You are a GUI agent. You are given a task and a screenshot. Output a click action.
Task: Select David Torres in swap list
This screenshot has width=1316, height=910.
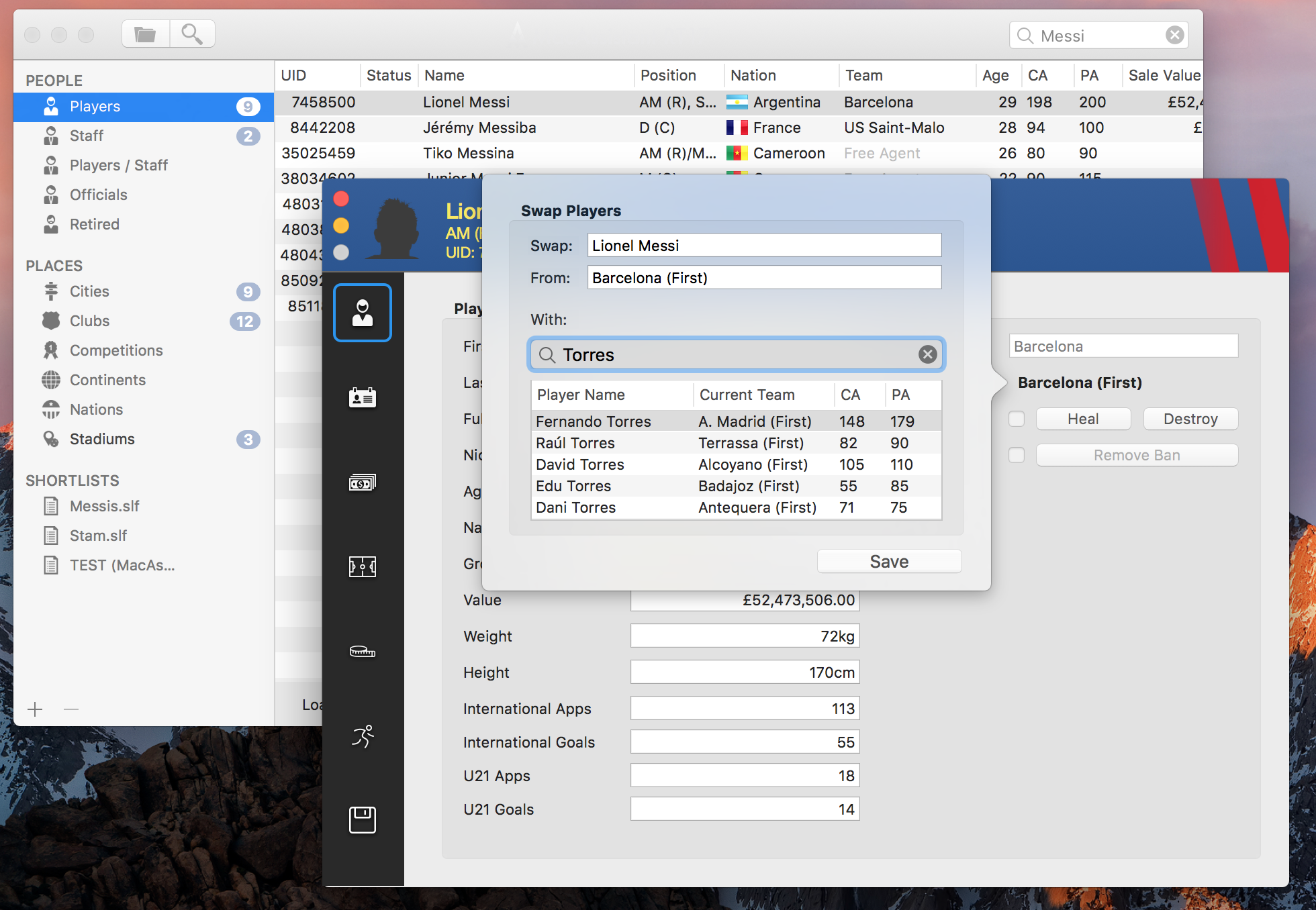(x=737, y=464)
